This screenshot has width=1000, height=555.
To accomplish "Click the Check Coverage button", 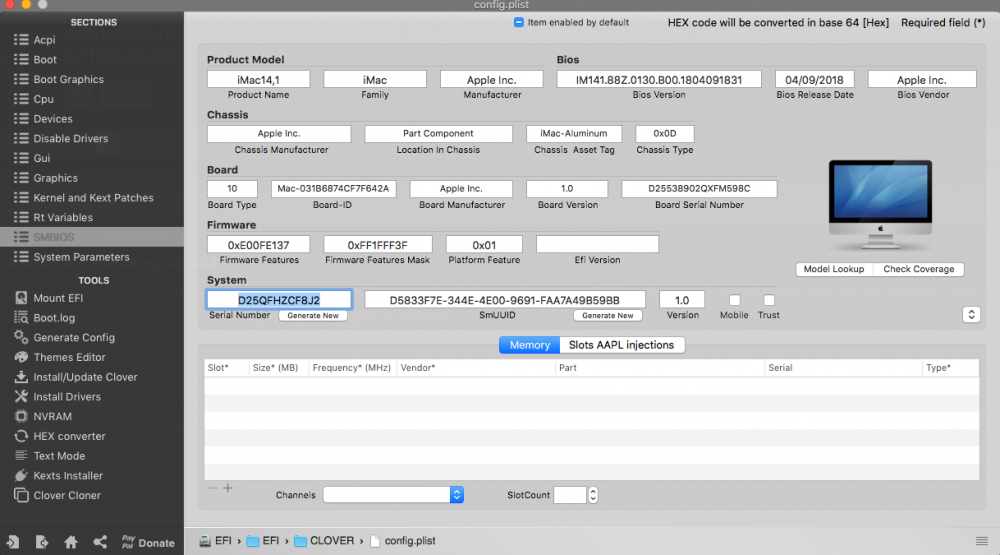I will pyautogui.click(x=918, y=269).
